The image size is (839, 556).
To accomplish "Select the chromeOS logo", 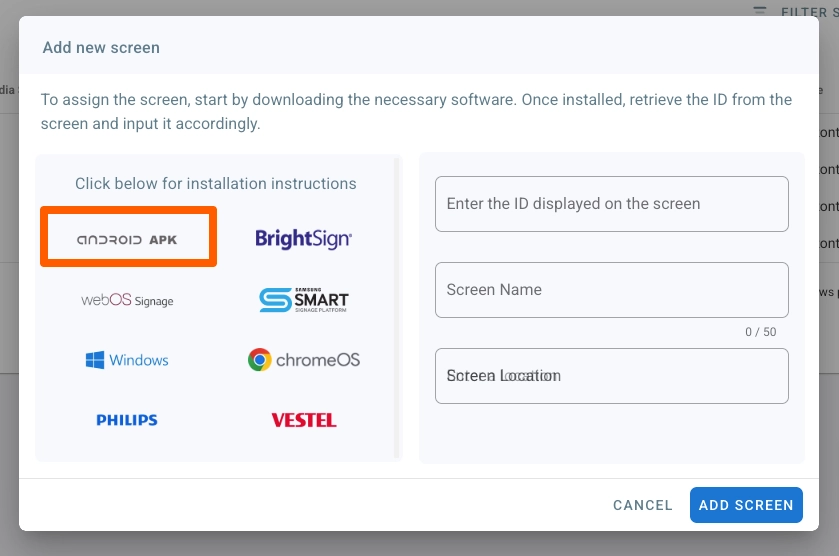I will click(x=303, y=360).
